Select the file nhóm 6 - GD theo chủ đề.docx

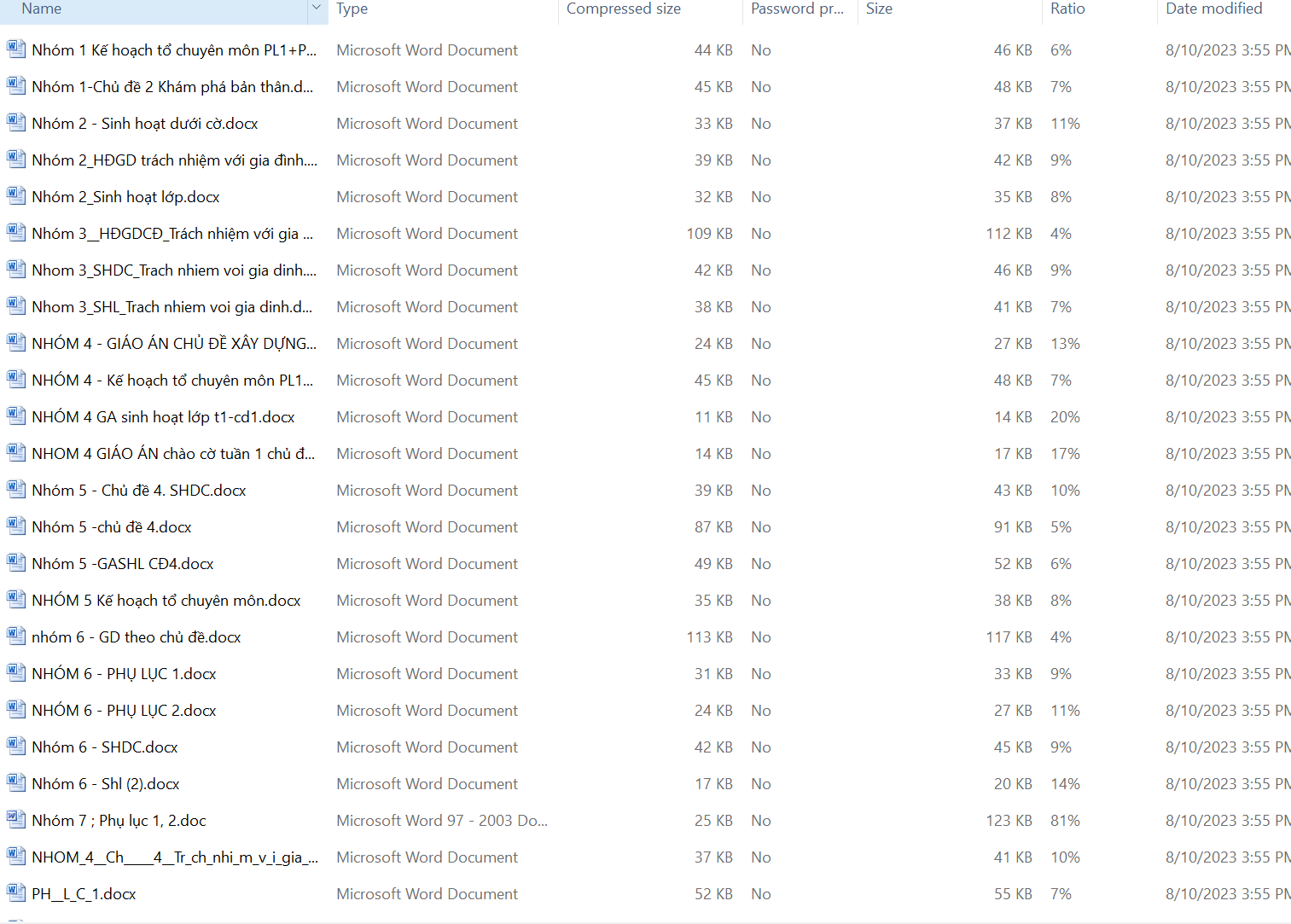[x=137, y=637]
